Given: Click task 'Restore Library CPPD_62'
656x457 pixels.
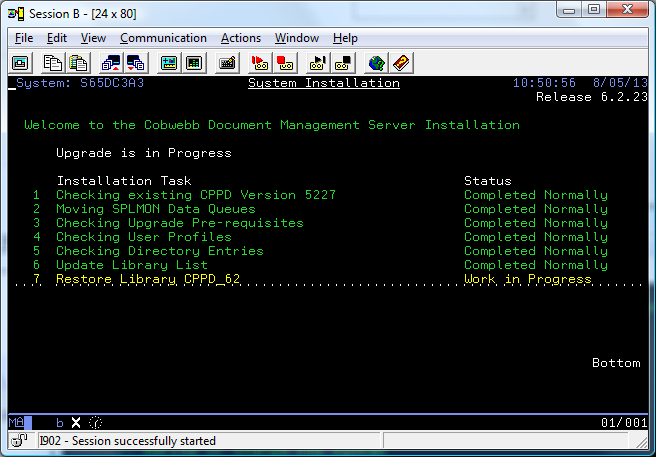Looking at the screenshot, I should 148,279.
